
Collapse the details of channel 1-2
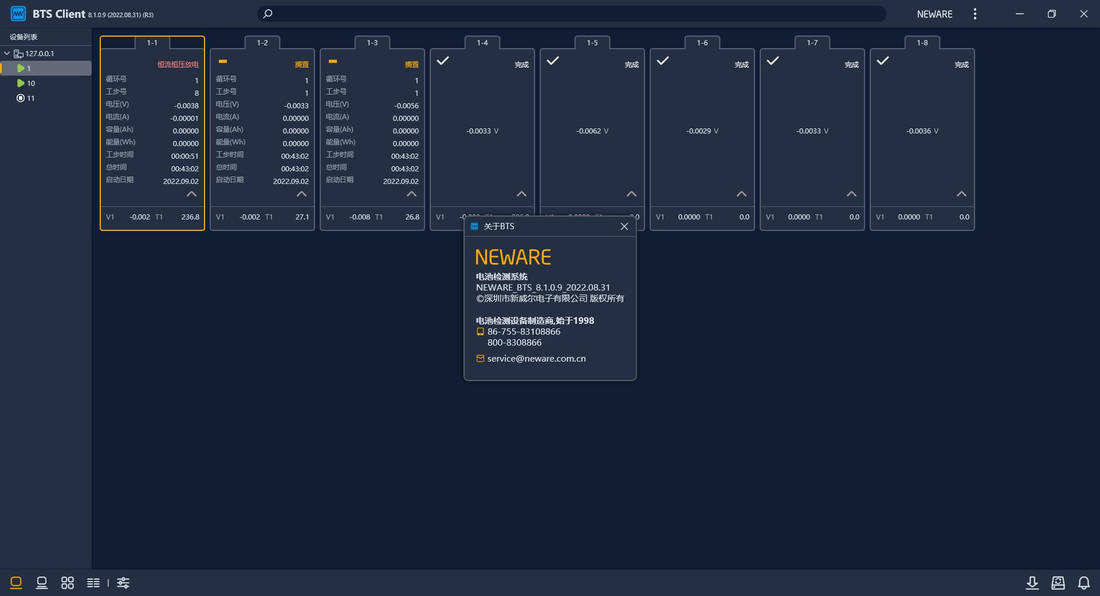(x=302, y=194)
